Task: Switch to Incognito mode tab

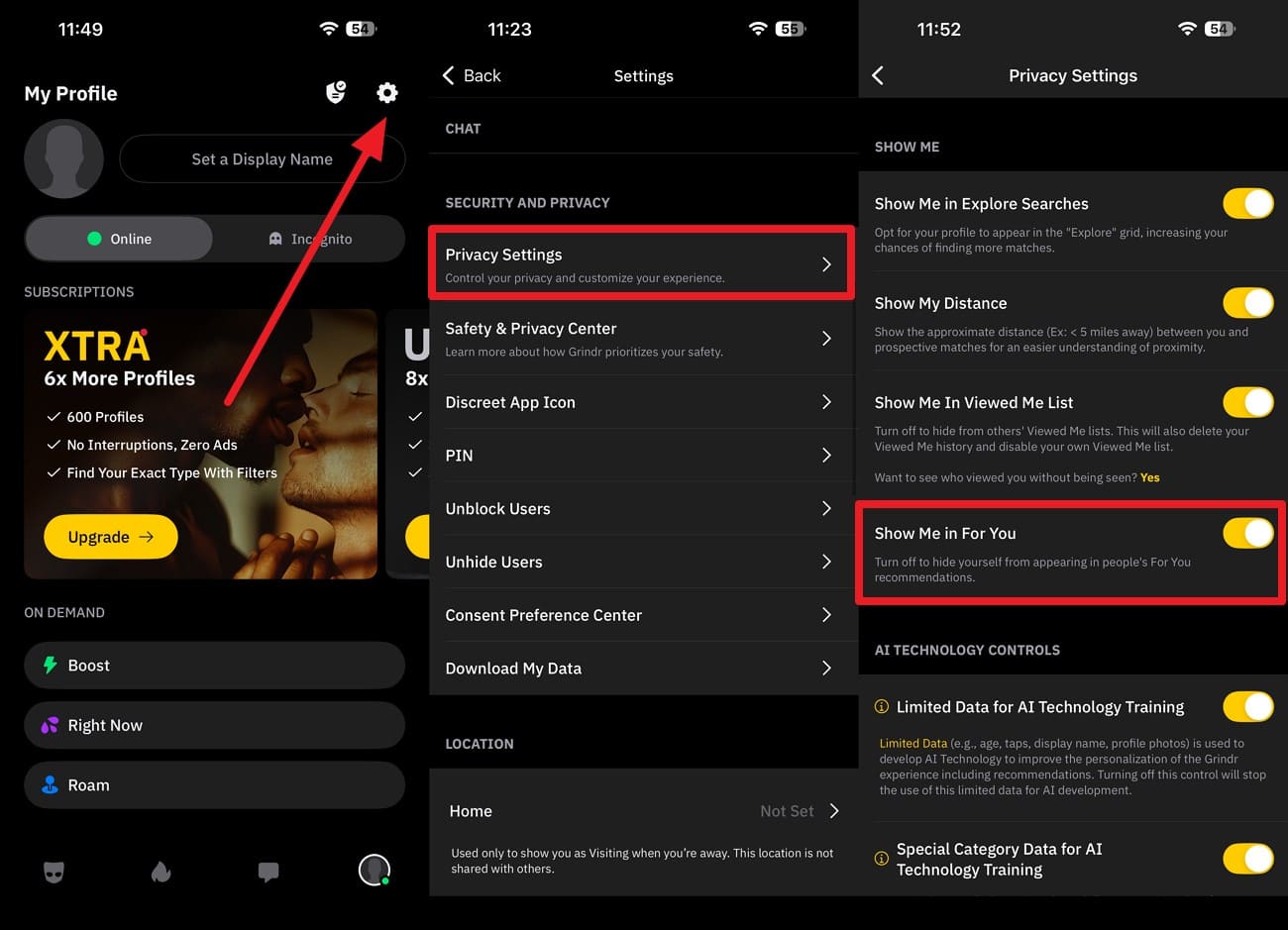Action: [310, 239]
